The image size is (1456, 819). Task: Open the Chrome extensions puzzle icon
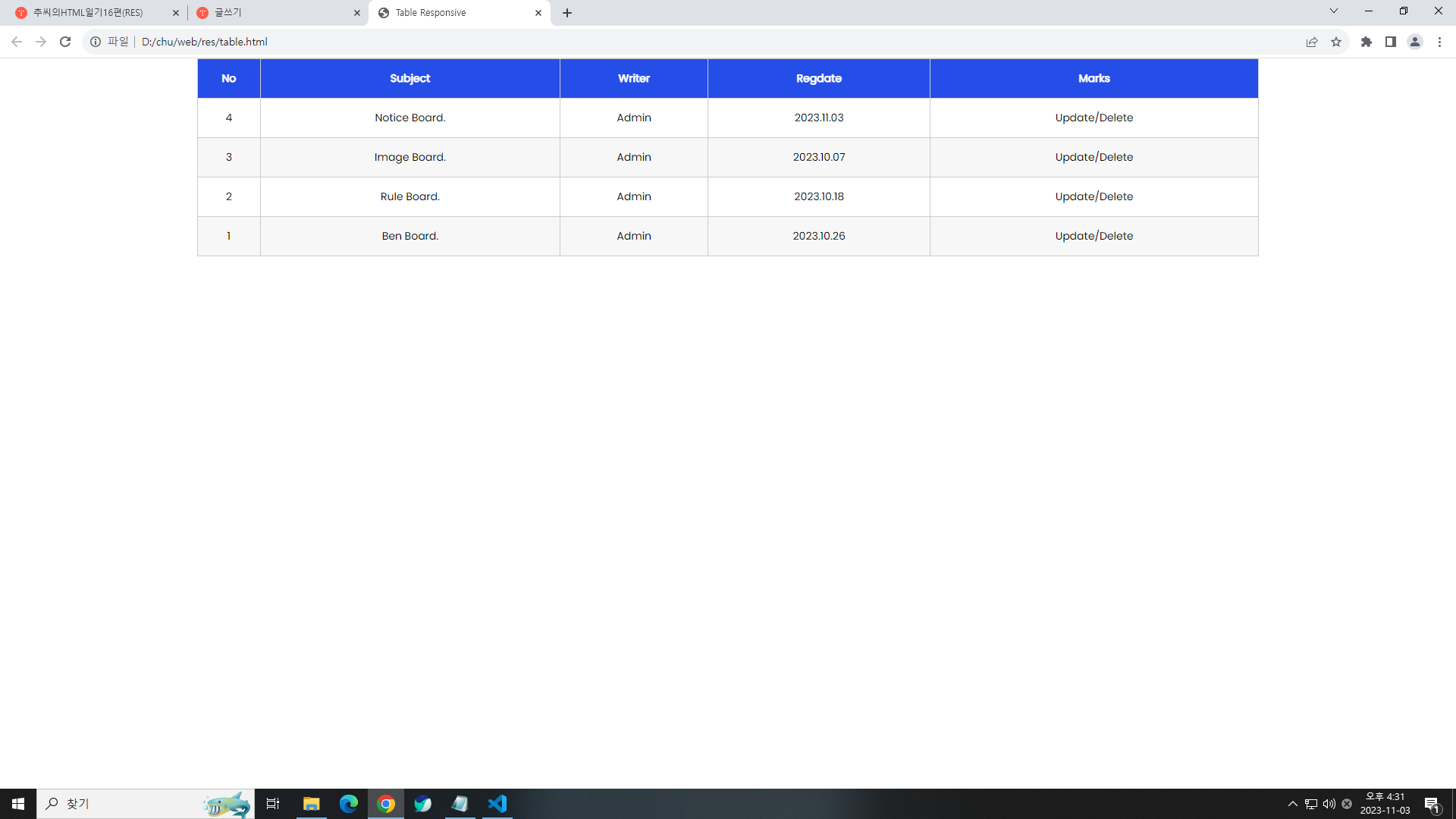[1367, 42]
